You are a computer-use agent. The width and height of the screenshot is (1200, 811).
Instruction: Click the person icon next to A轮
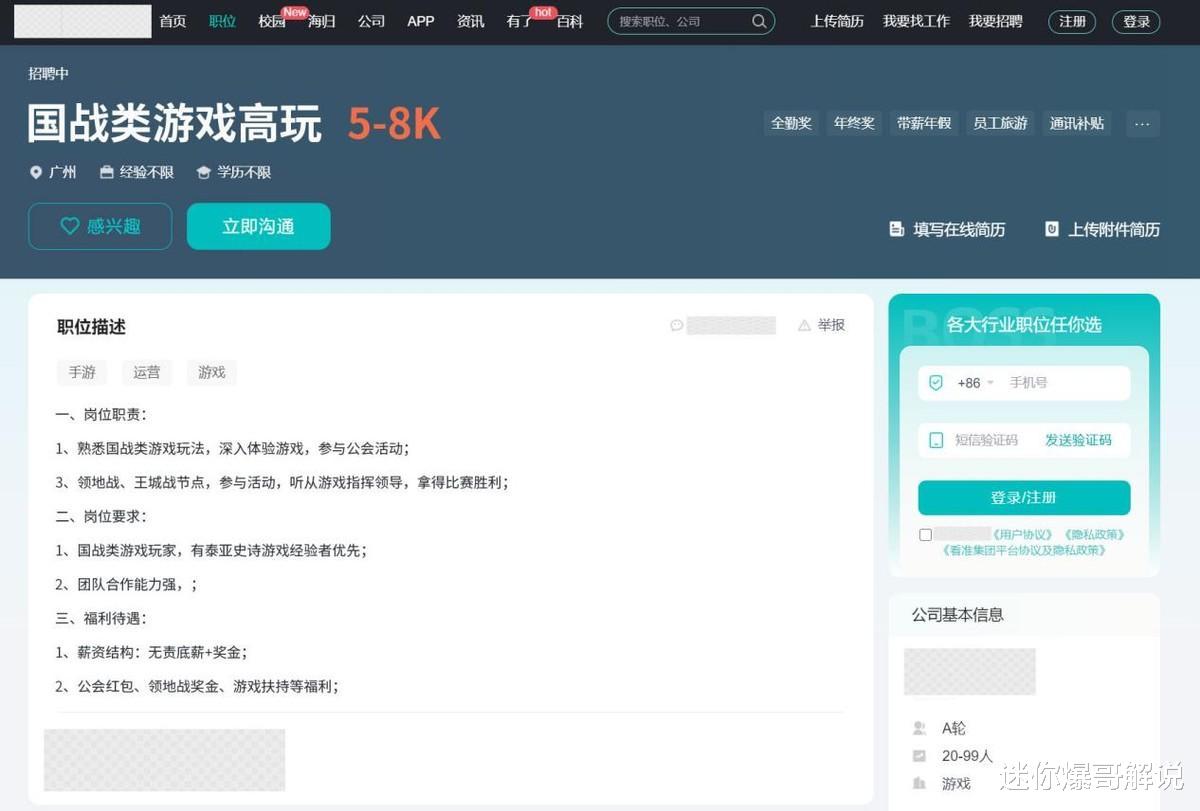click(921, 728)
